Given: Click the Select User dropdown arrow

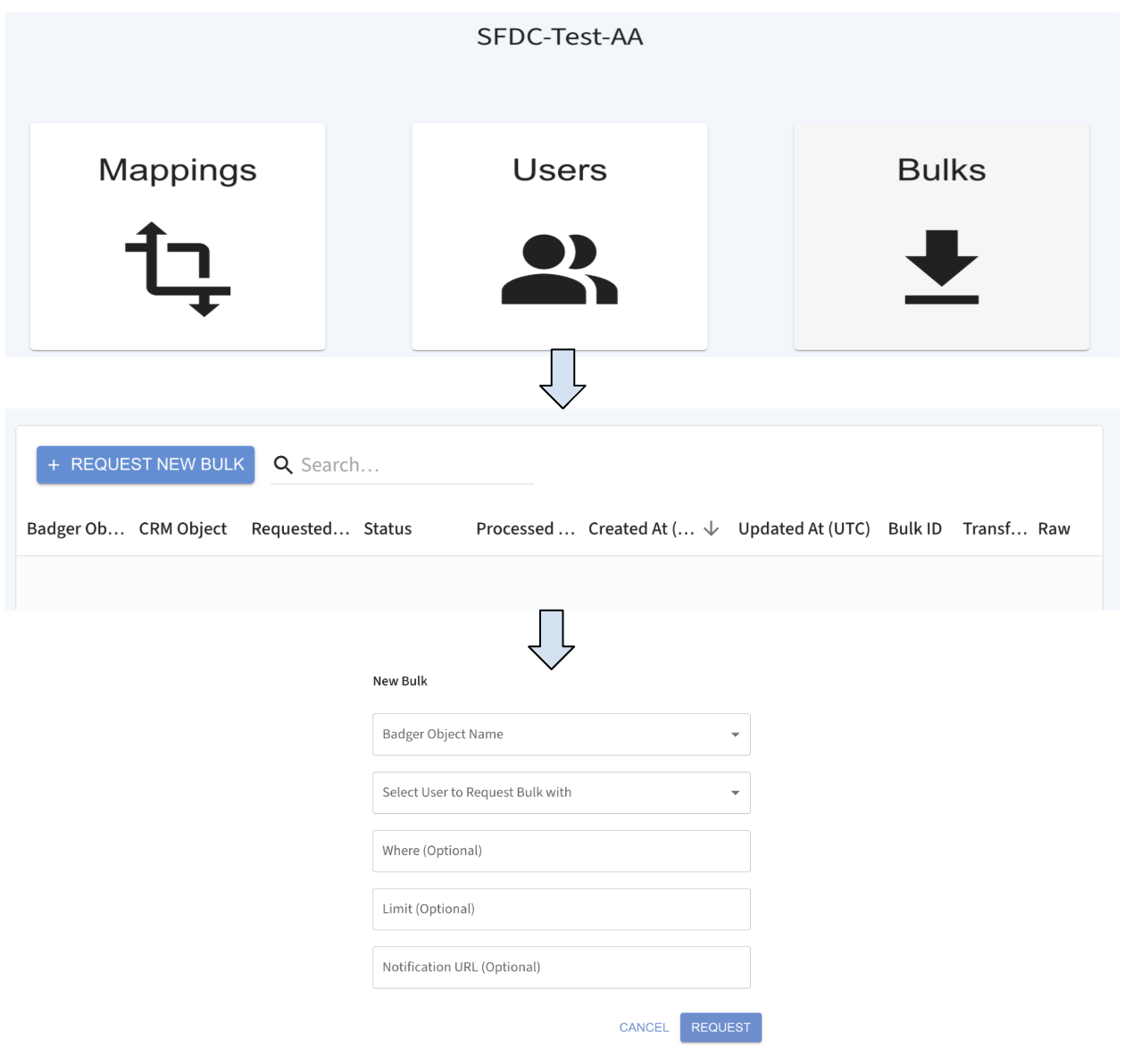Looking at the screenshot, I should pyautogui.click(x=735, y=793).
